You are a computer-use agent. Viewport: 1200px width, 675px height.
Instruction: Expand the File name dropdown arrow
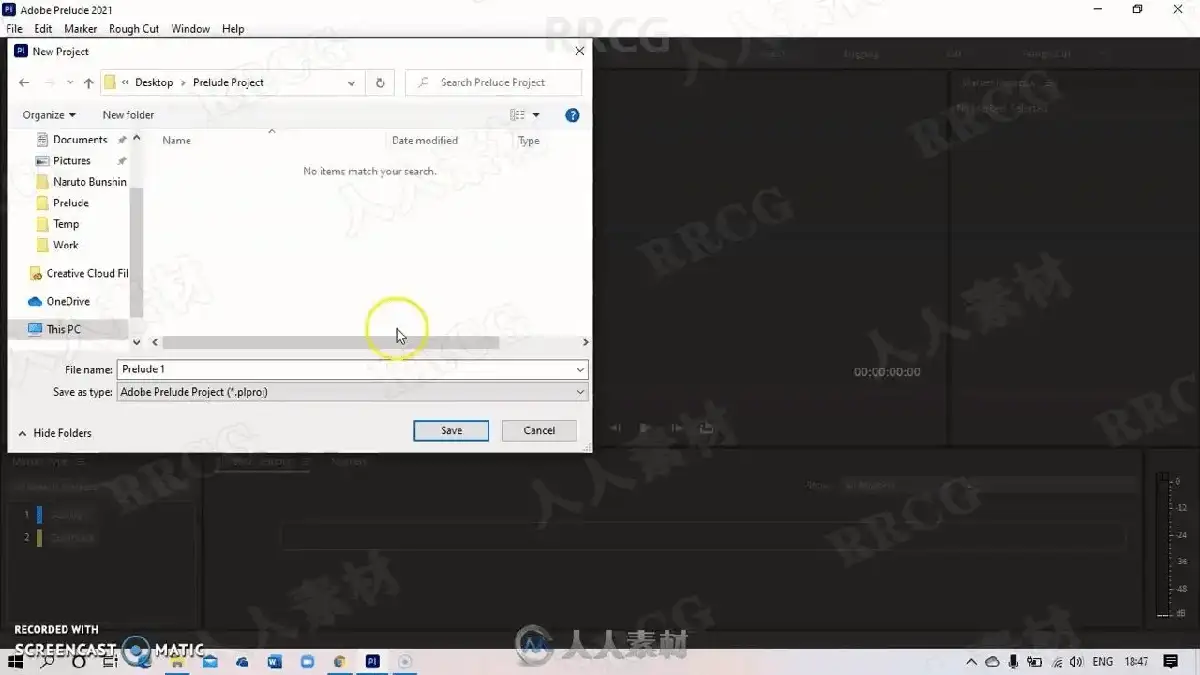580,370
